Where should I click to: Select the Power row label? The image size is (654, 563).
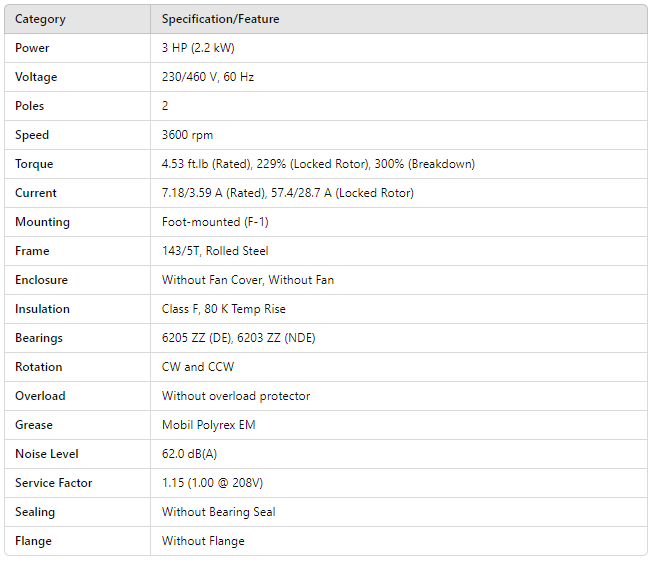[x=32, y=48]
